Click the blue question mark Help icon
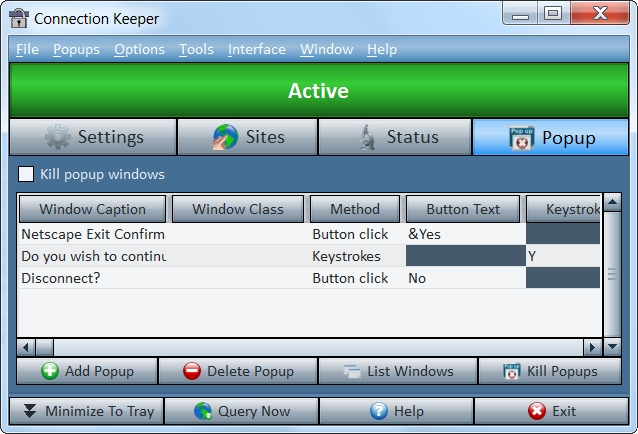 coord(378,411)
